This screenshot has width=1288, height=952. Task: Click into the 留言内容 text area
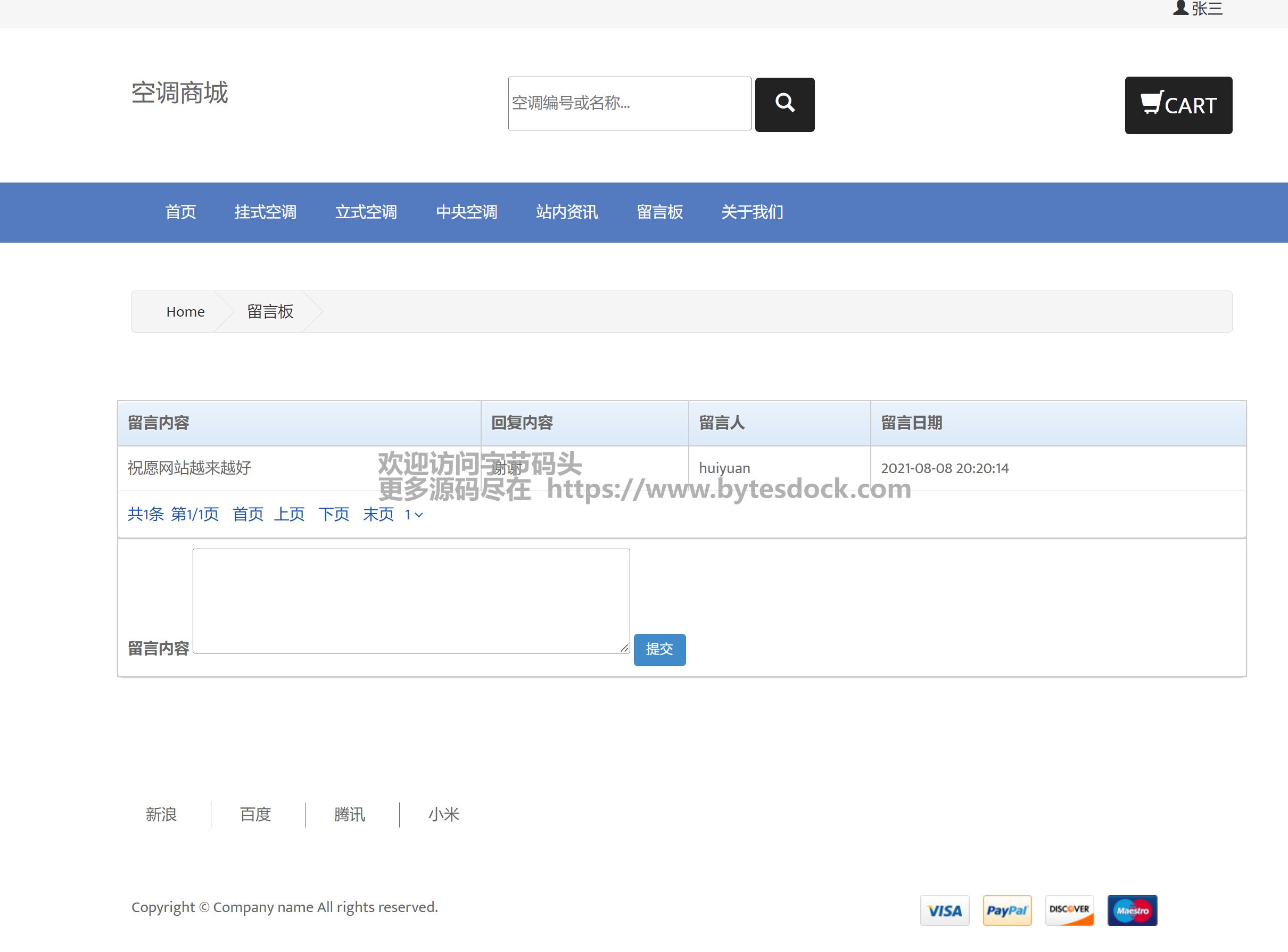pyautogui.click(x=411, y=600)
